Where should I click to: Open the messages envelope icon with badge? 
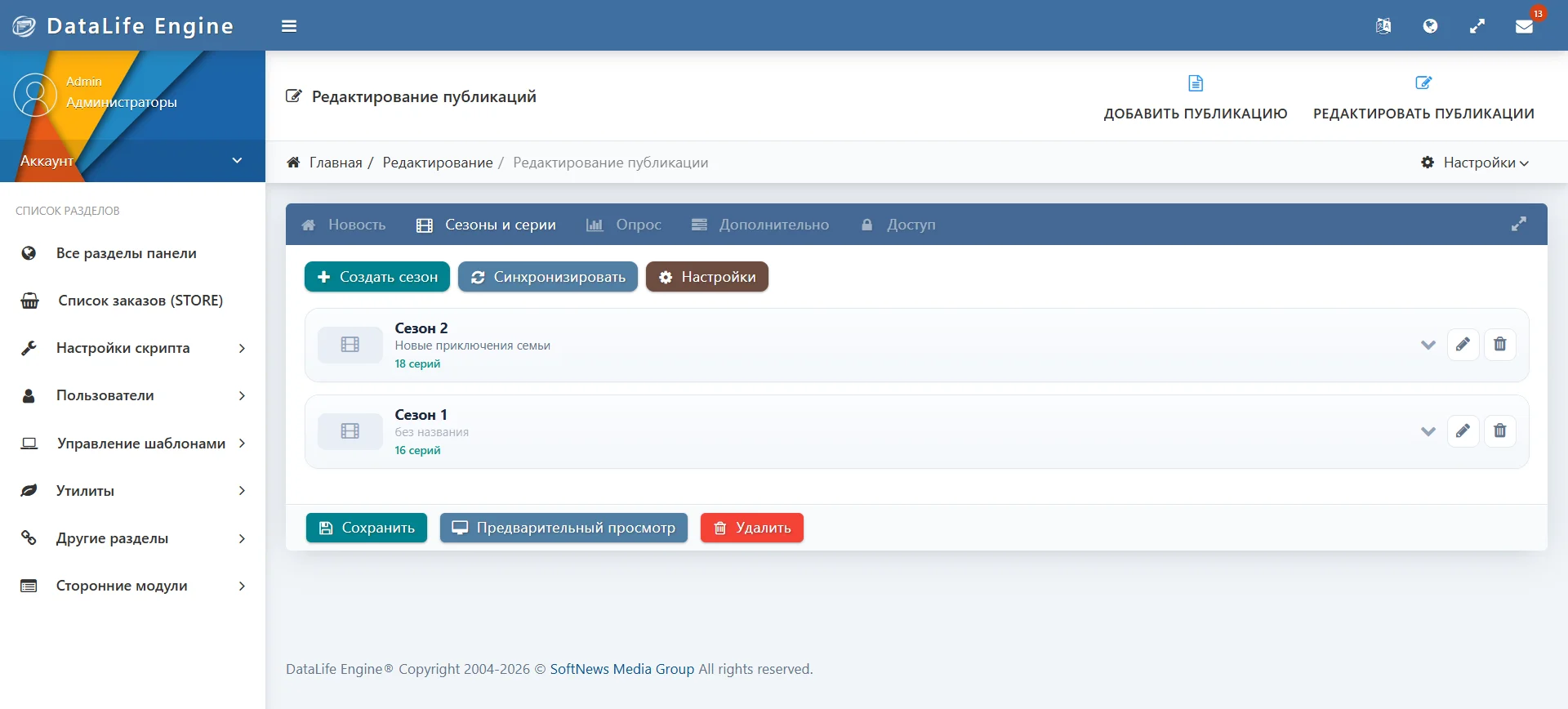pyautogui.click(x=1525, y=26)
